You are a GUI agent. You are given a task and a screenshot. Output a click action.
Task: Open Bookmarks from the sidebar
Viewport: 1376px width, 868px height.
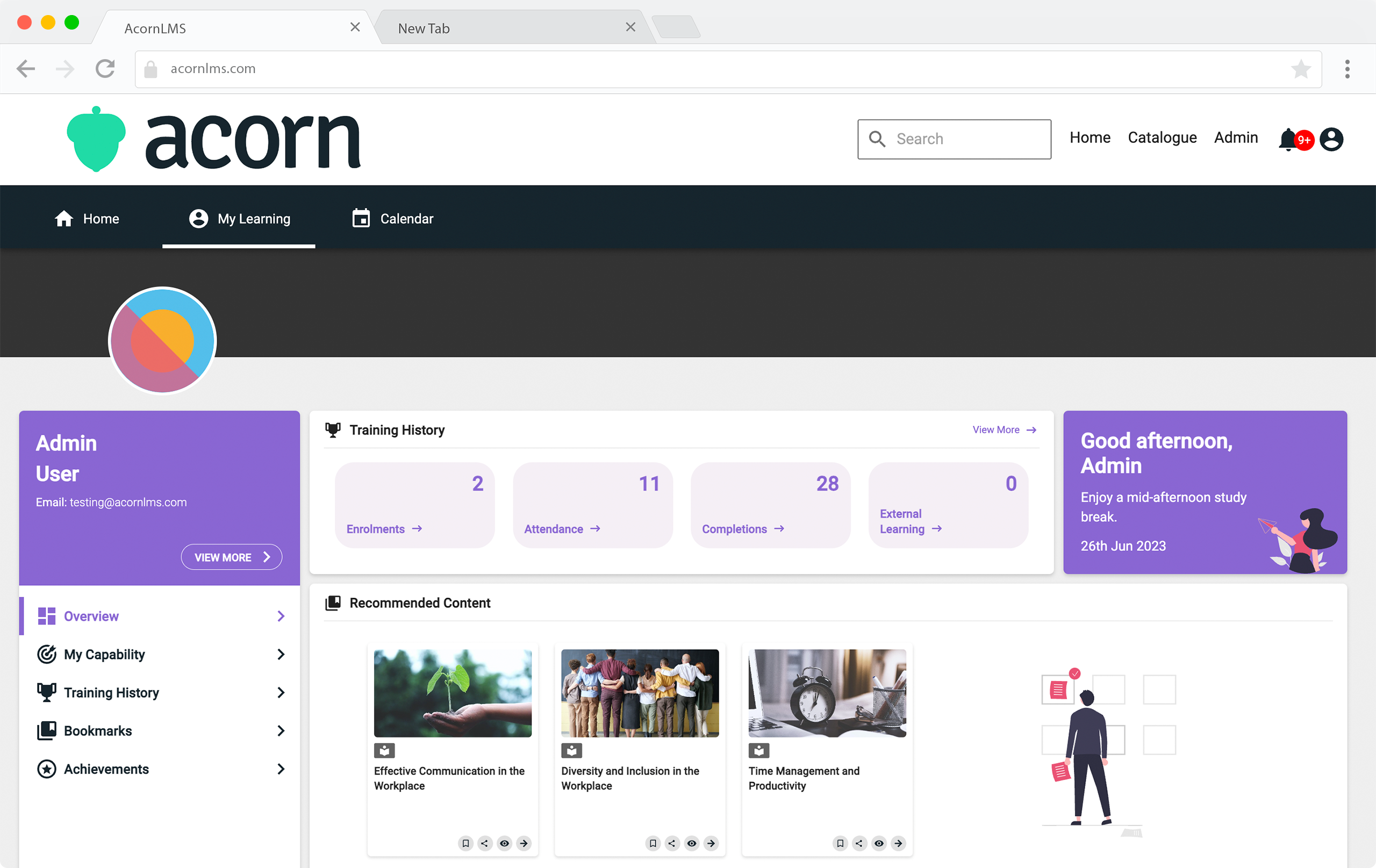[97, 730]
